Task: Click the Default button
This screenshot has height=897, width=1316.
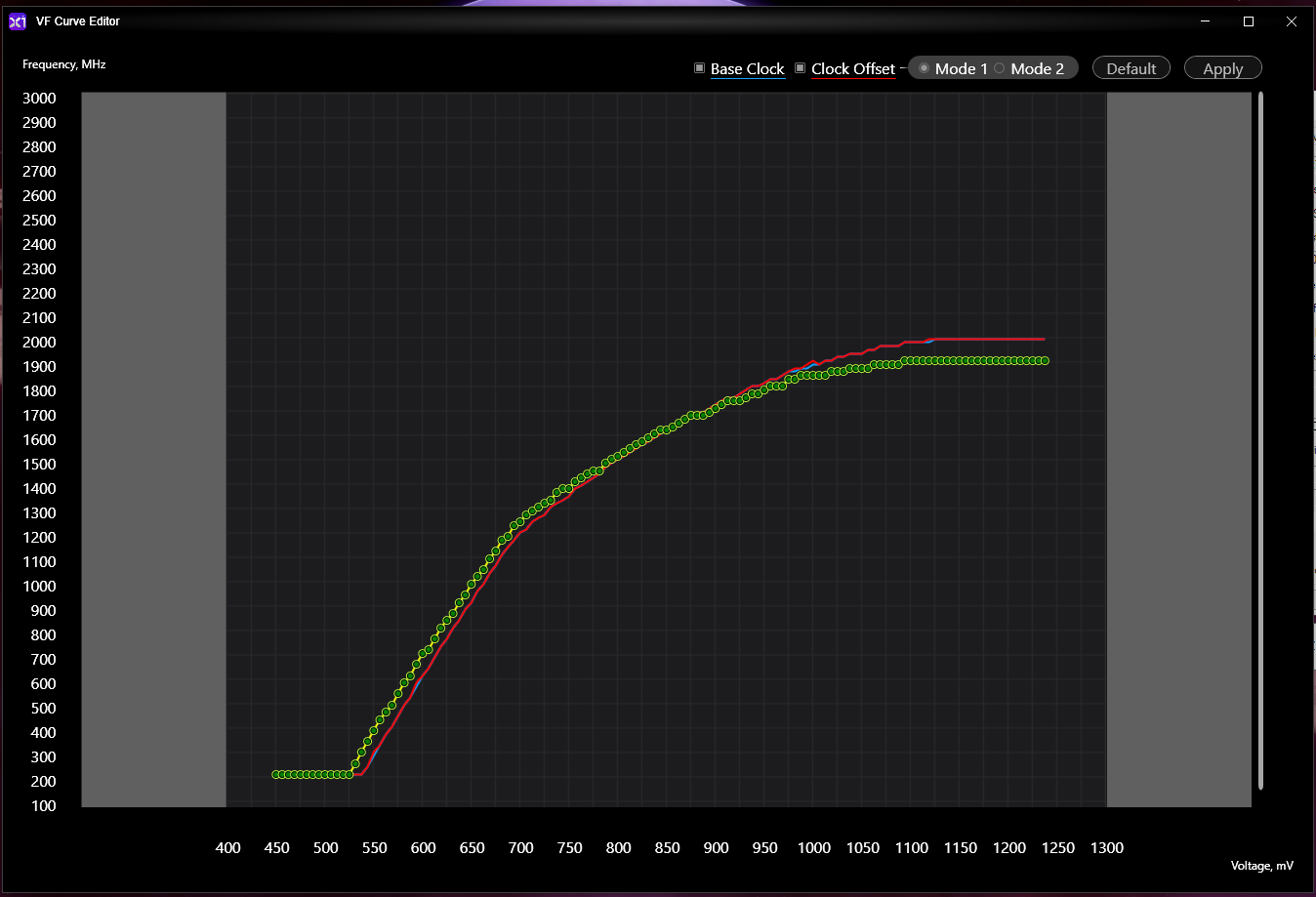Action: point(1131,68)
